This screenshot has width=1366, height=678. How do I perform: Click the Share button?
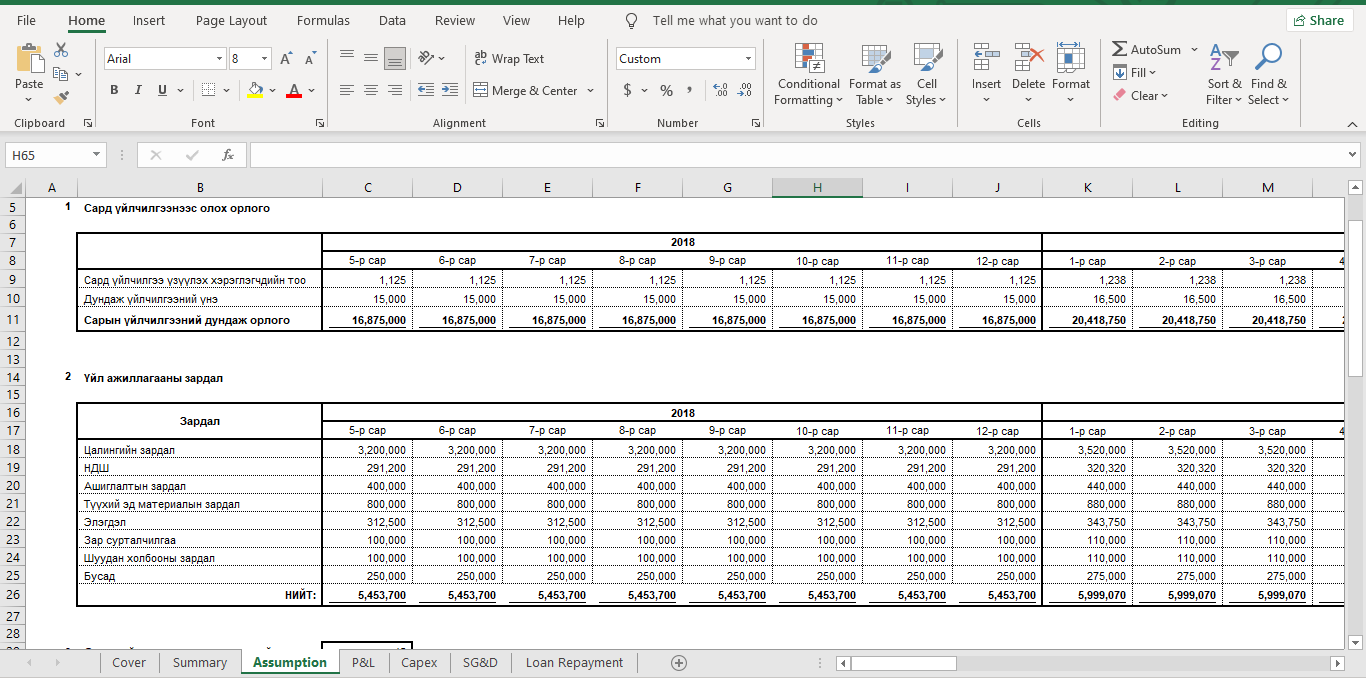(1319, 20)
